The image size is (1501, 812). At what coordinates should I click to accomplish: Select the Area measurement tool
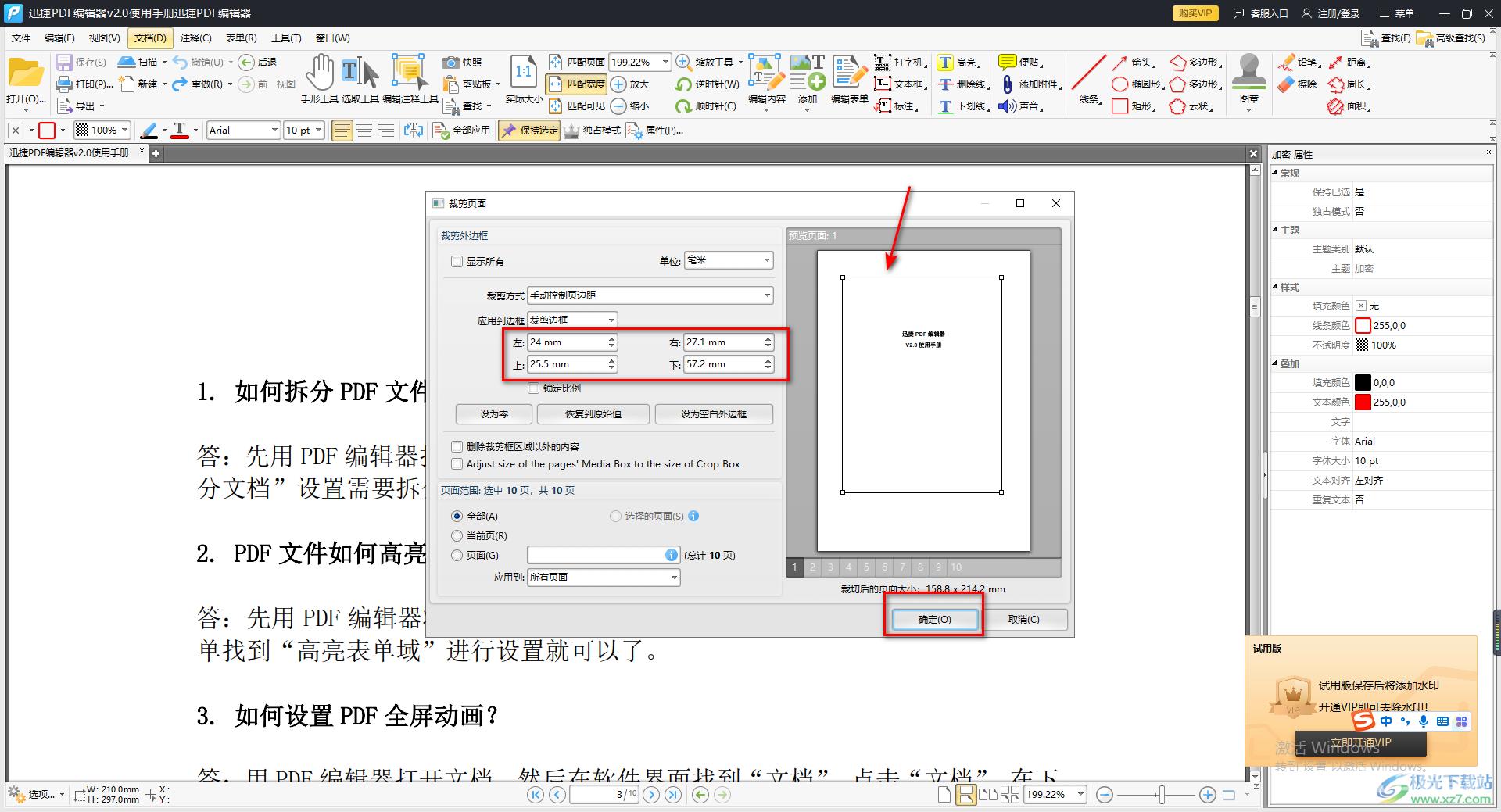click(1349, 106)
